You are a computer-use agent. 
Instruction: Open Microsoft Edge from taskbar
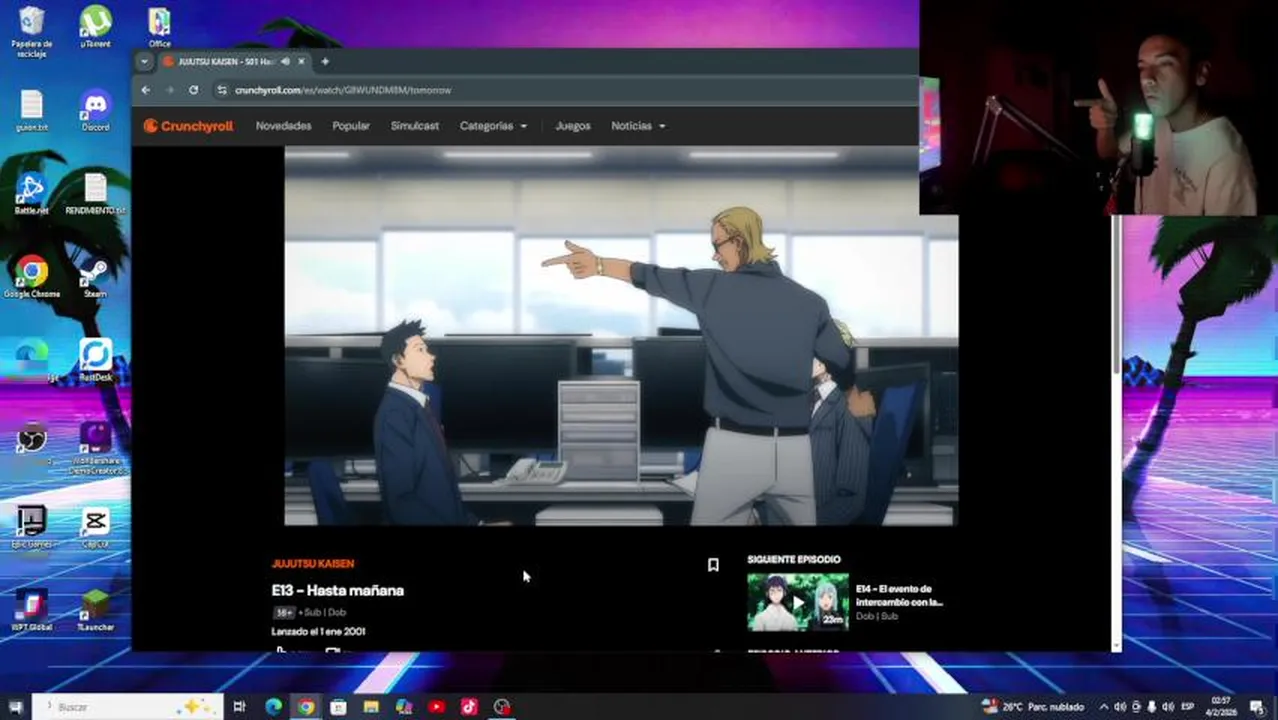pyautogui.click(x=273, y=707)
